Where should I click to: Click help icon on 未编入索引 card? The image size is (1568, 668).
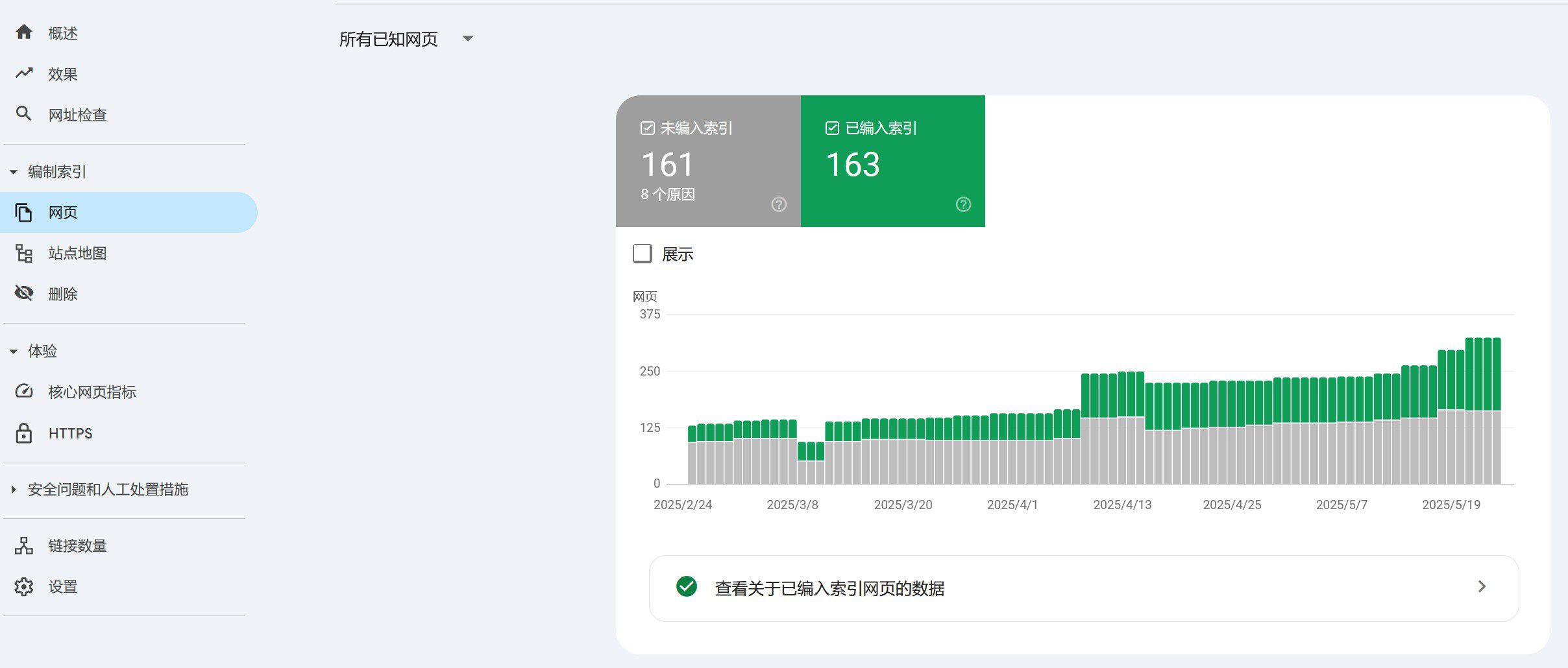pos(779,204)
